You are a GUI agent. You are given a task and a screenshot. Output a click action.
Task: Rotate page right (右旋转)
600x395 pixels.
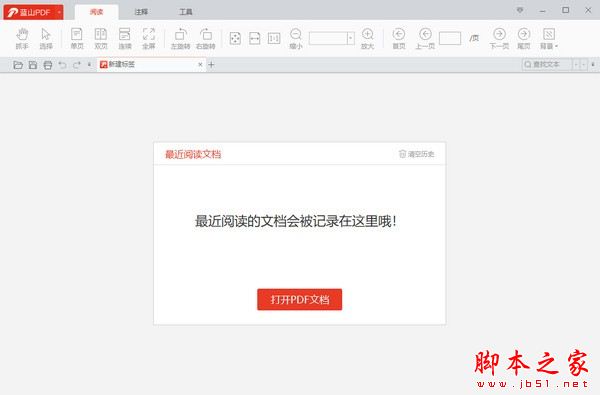click(x=206, y=38)
